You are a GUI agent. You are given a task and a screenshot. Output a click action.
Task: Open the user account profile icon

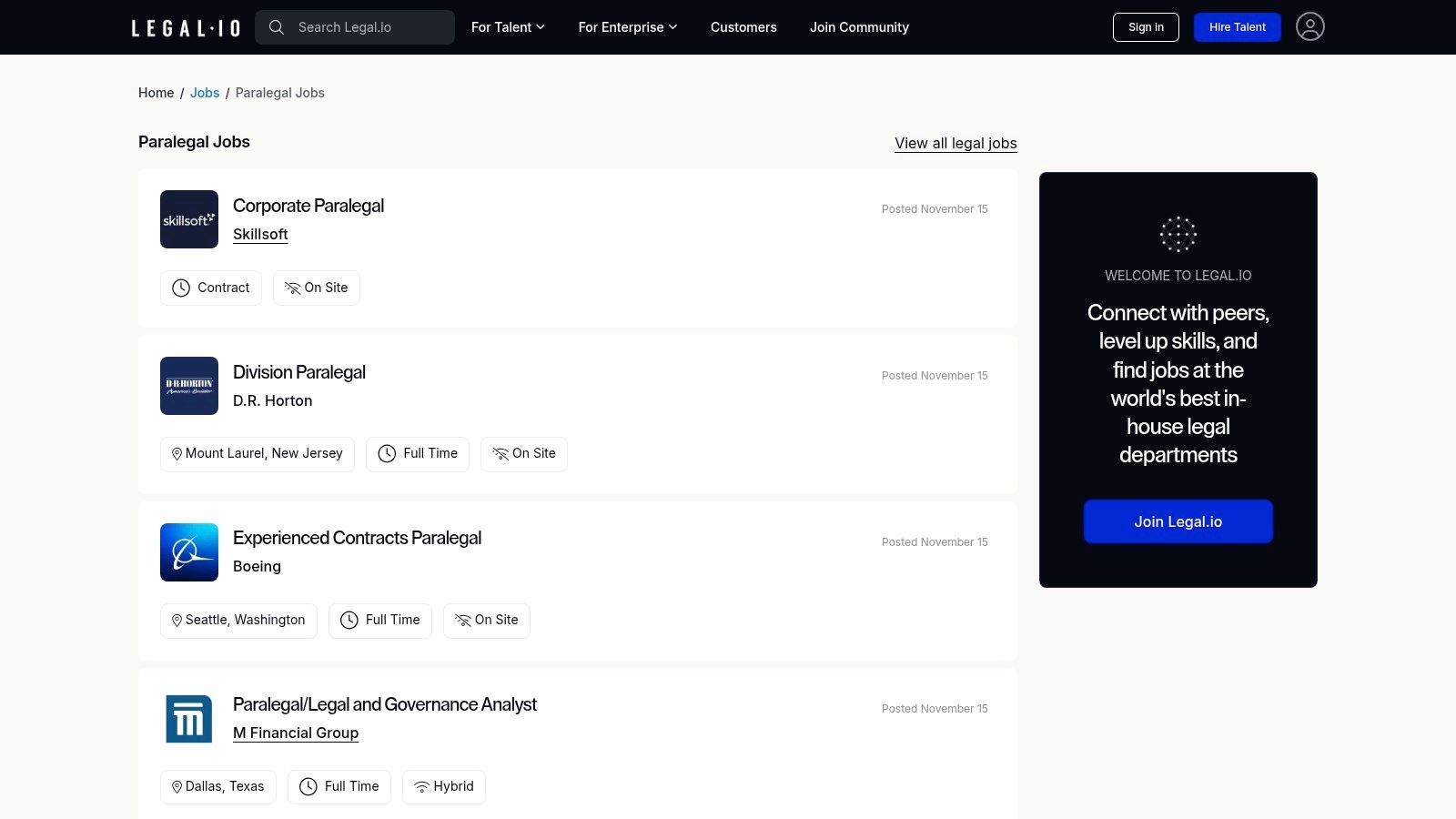[x=1310, y=26]
